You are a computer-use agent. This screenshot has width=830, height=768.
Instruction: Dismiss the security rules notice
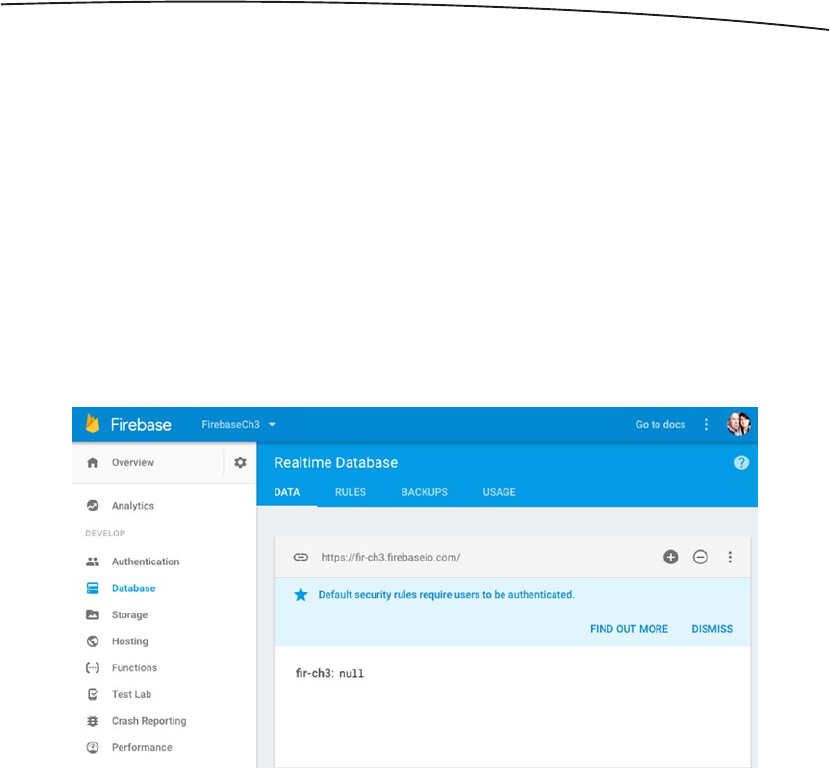712,629
